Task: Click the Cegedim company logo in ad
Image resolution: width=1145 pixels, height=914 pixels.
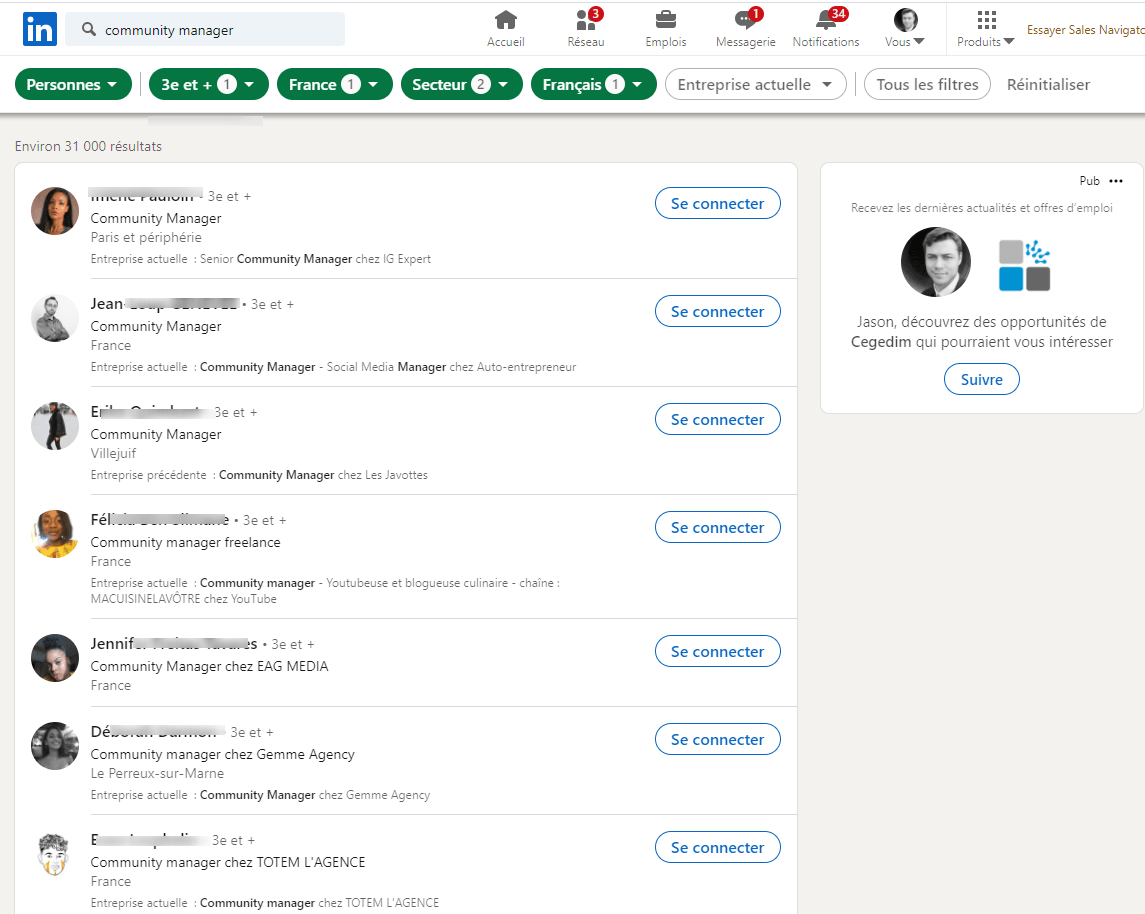Action: coord(1025,265)
